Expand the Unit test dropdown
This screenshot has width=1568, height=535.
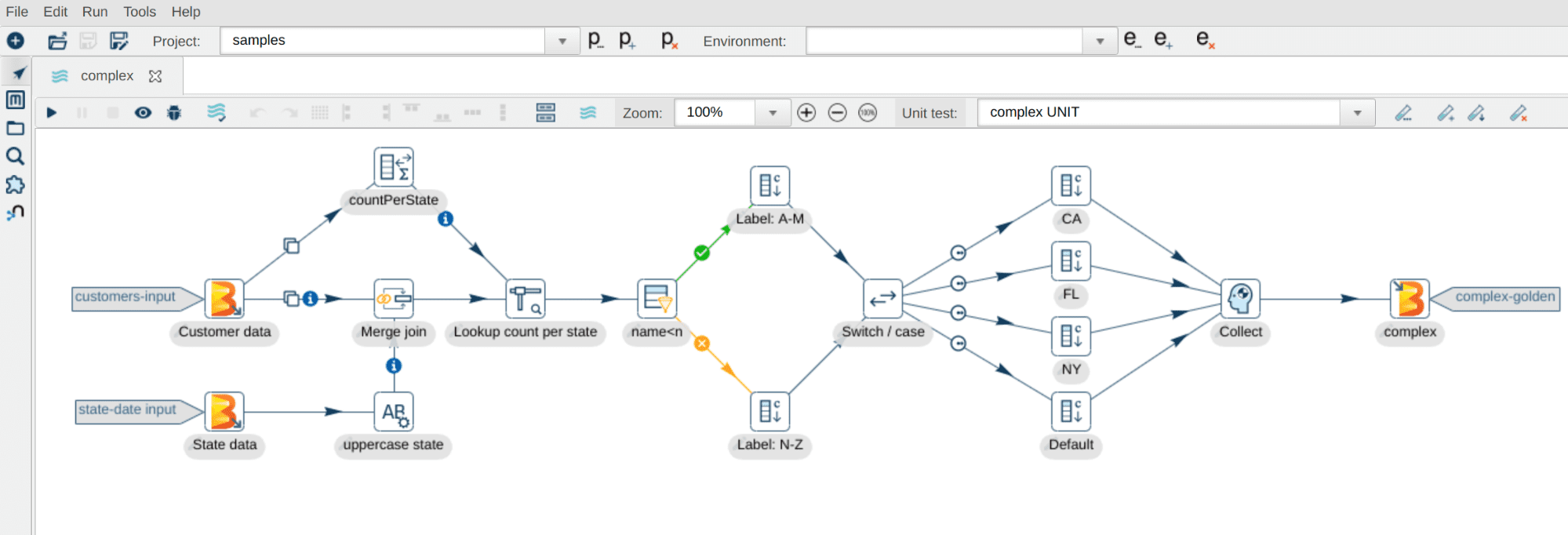(1357, 113)
